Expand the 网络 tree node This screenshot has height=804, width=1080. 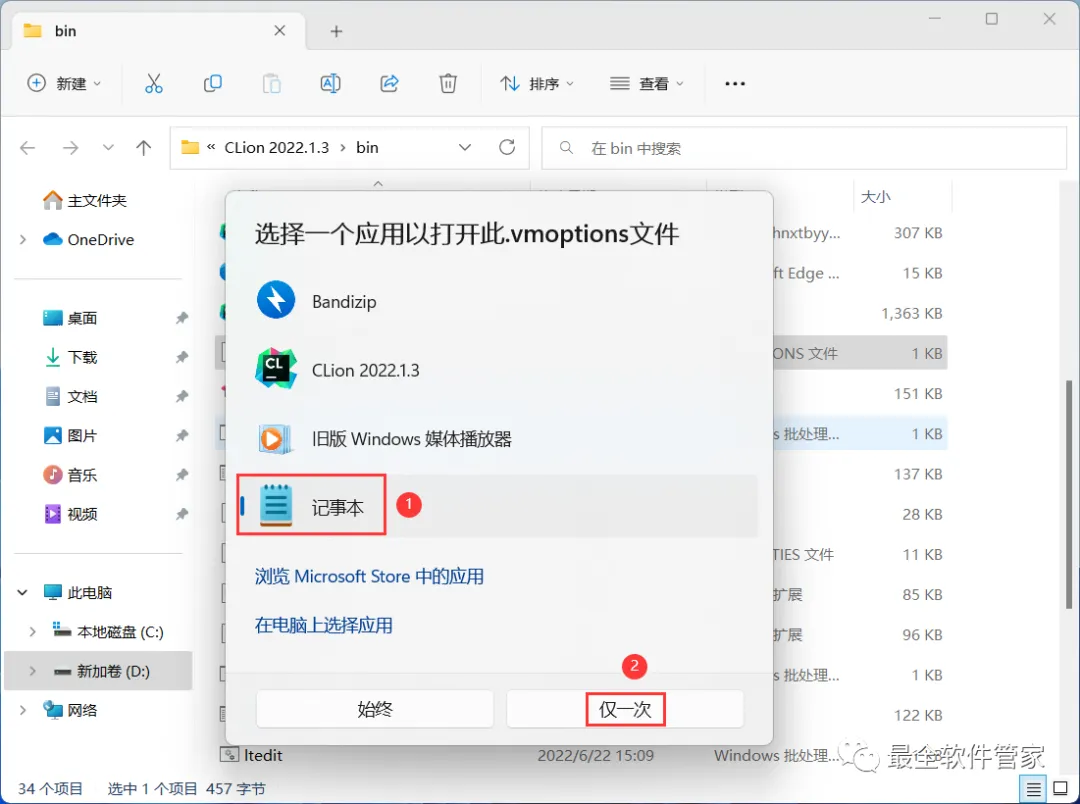[23, 710]
